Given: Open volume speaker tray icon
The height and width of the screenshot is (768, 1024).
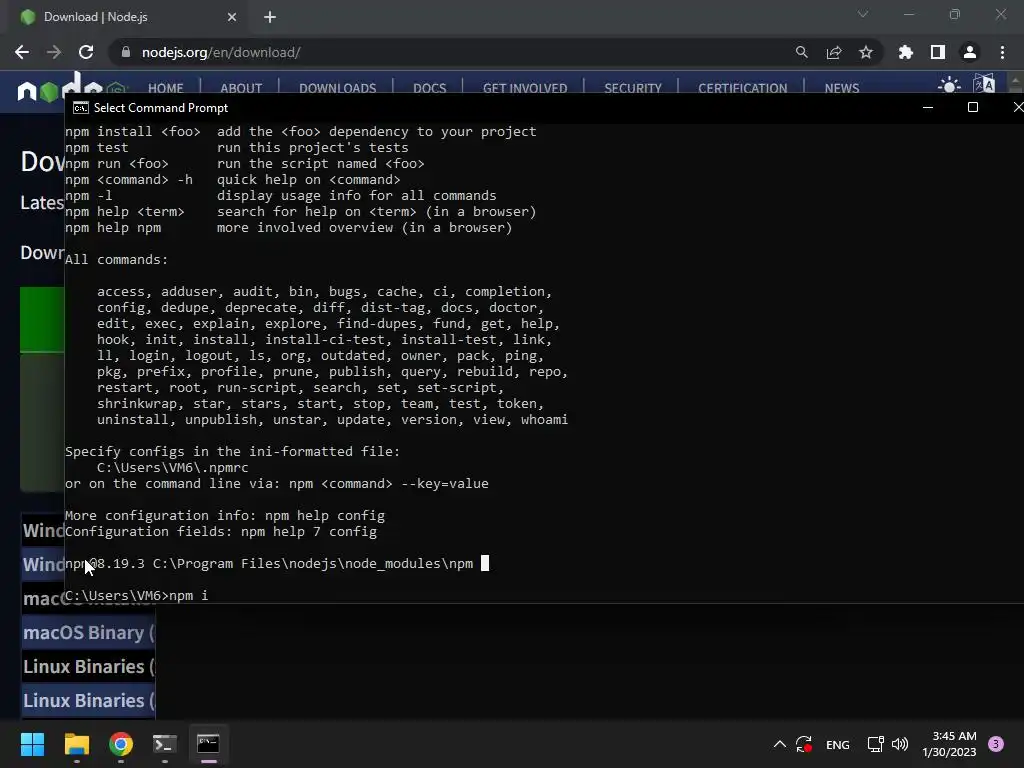Looking at the screenshot, I should [x=900, y=744].
